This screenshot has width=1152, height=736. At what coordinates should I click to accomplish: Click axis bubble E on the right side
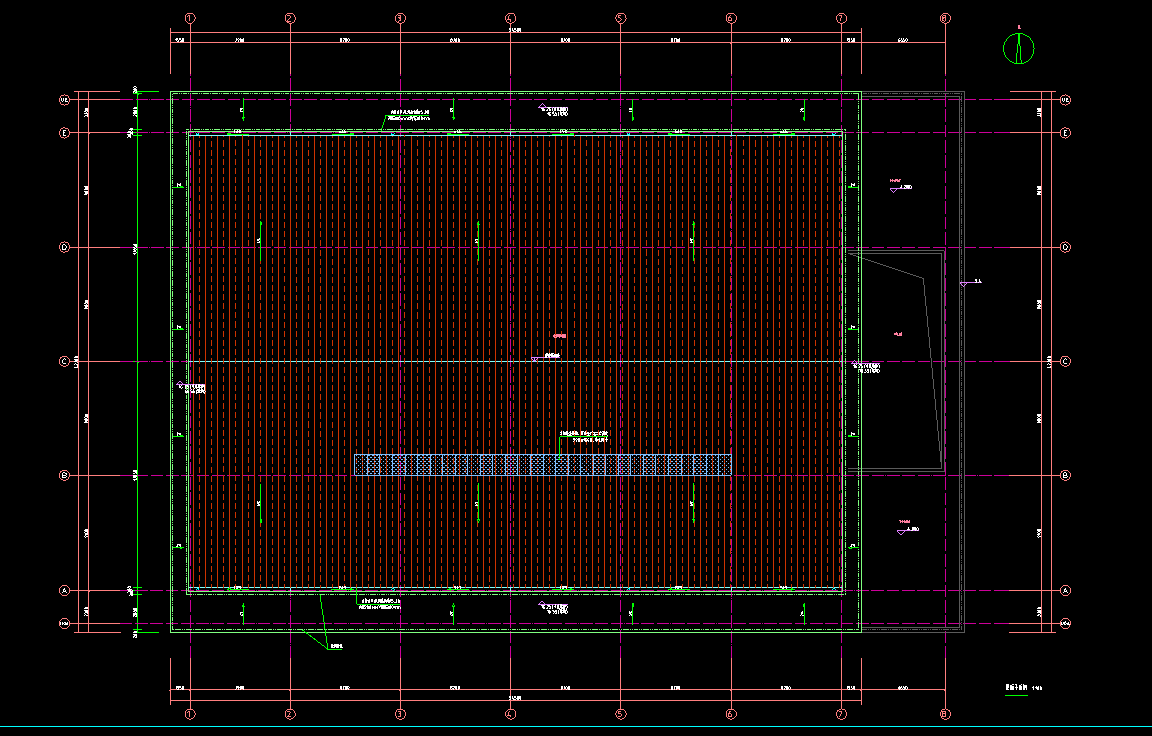1065,133
